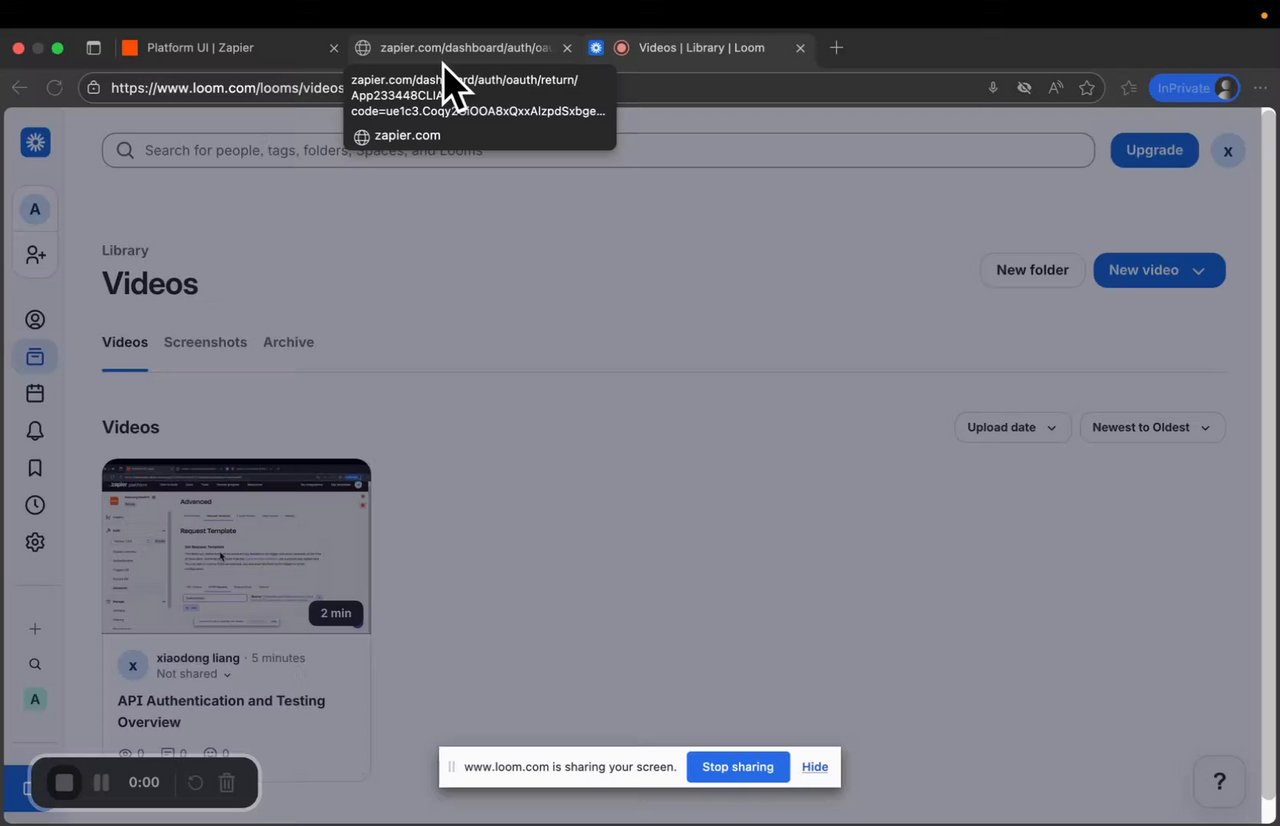Click the Loom search input field
Image resolution: width=1280 pixels, height=826 pixels.
coord(598,150)
